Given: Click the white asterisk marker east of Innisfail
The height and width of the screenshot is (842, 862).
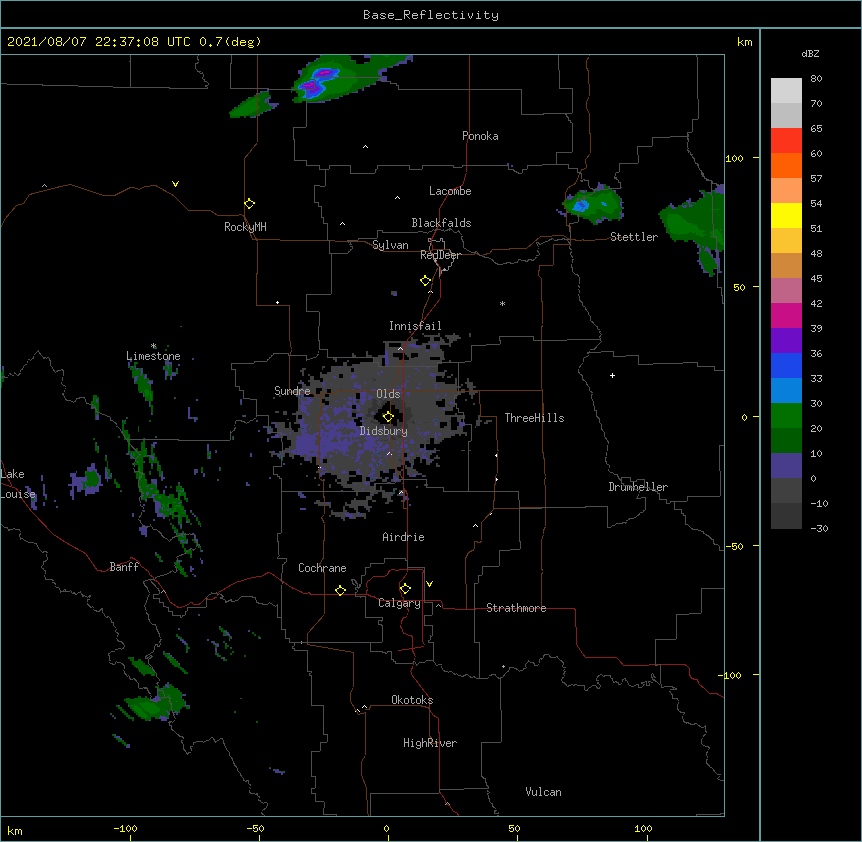Looking at the screenshot, I should [502, 303].
